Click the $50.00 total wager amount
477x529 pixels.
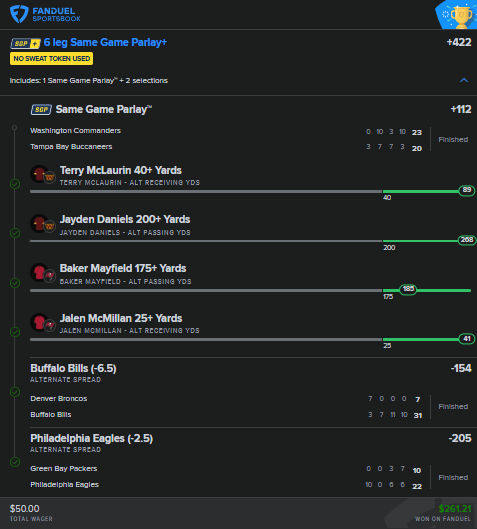[x=24, y=508]
